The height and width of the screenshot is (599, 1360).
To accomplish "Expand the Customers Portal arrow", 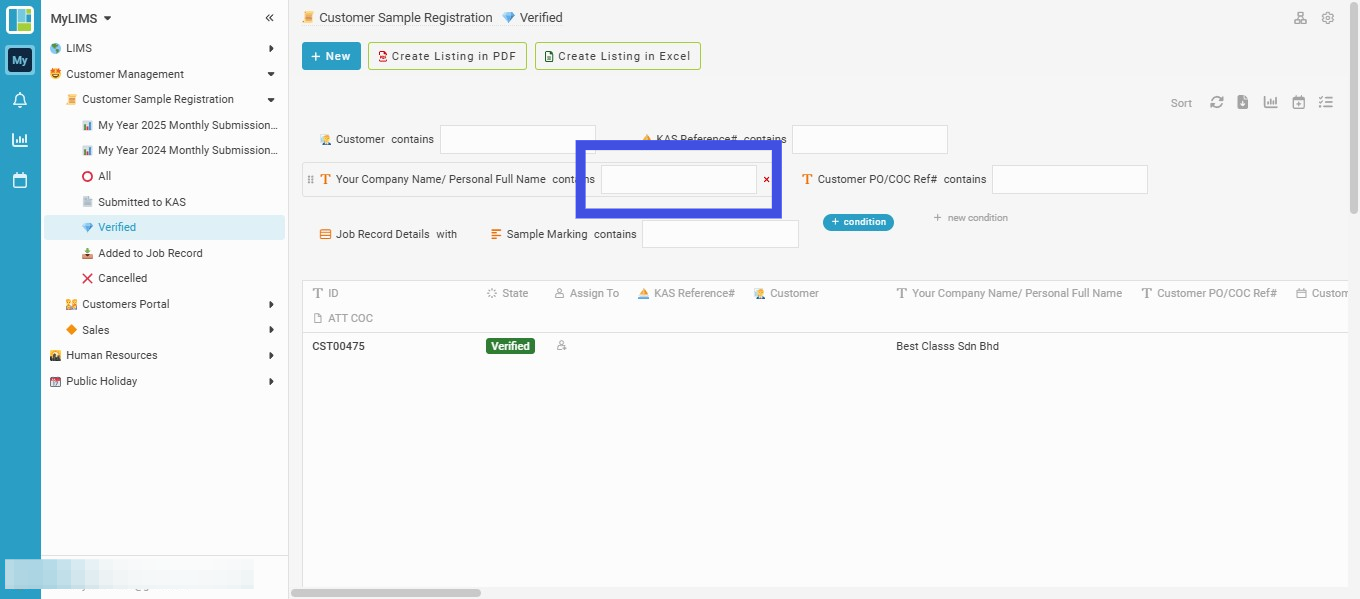I will coord(271,304).
